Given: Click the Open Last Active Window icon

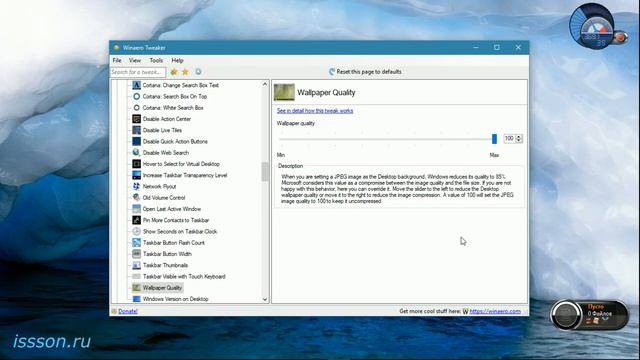Looking at the screenshot, I should 136,209.
